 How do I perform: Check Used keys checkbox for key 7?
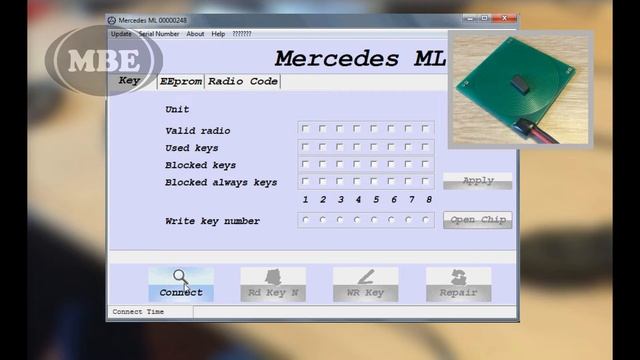tap(408, 147)
